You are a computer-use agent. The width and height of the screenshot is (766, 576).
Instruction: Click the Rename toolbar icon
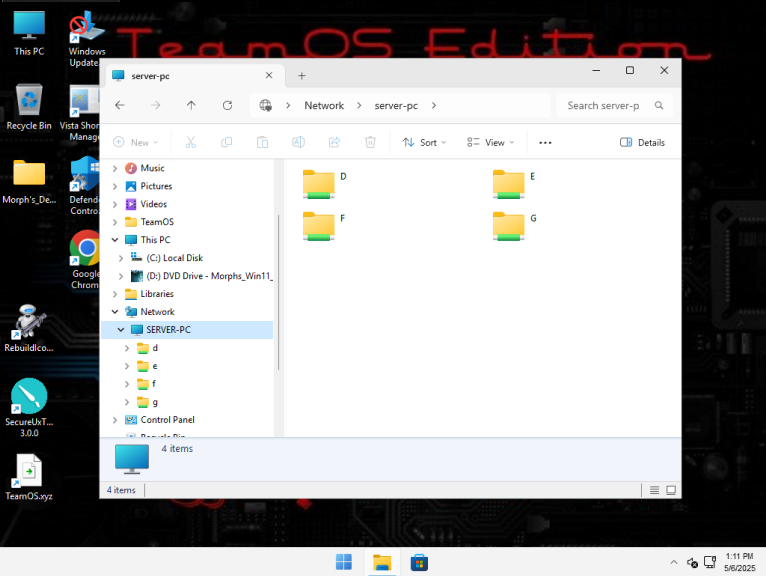pos(298,142)
